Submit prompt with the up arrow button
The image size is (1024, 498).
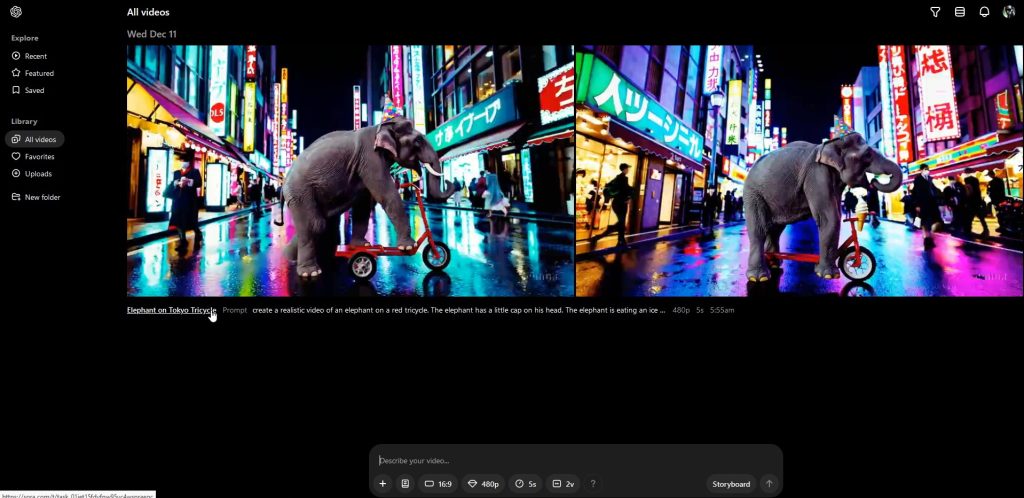[x=769, y=484]
